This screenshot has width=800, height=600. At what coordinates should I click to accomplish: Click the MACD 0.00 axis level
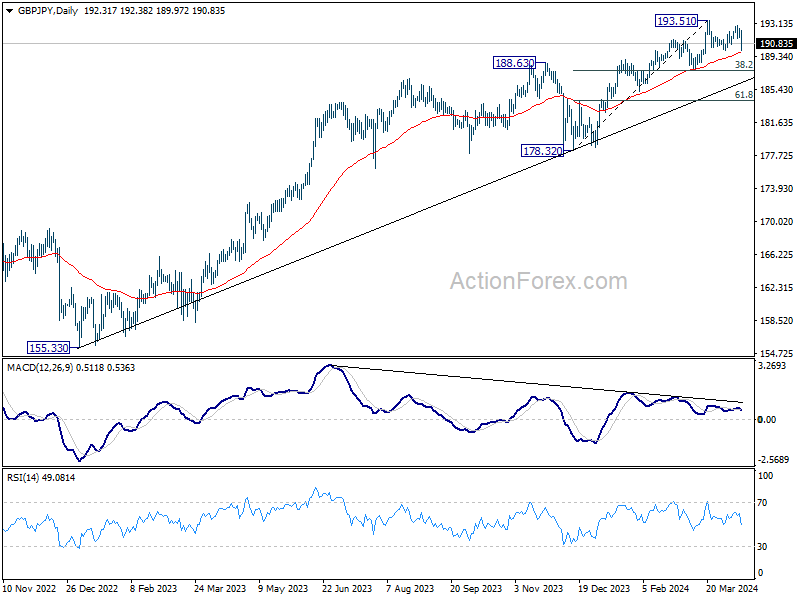click(x=766, y=419)
